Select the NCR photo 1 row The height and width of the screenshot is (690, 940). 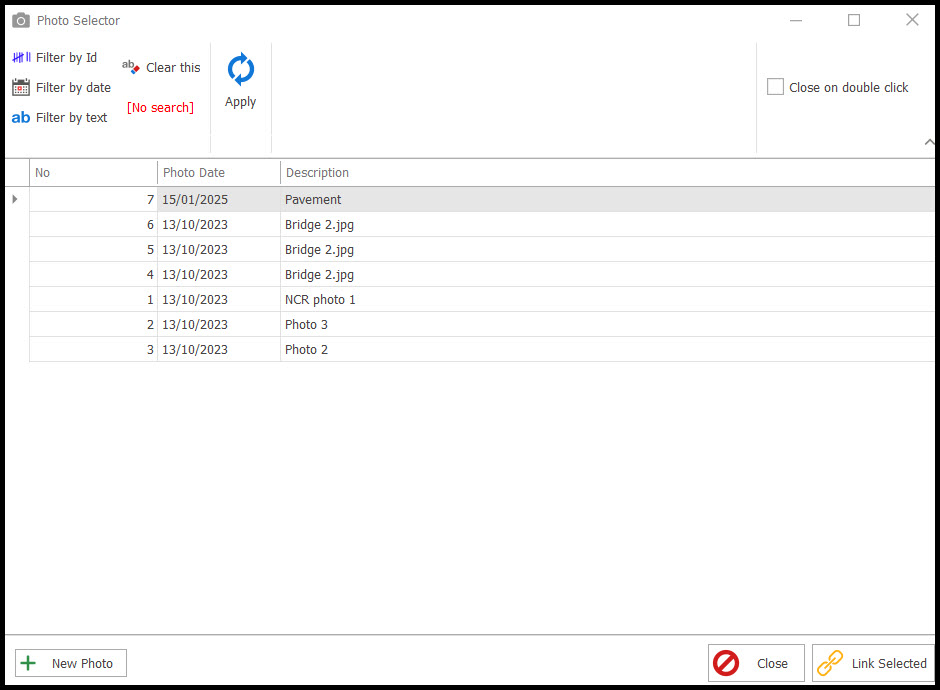[320, 300]
